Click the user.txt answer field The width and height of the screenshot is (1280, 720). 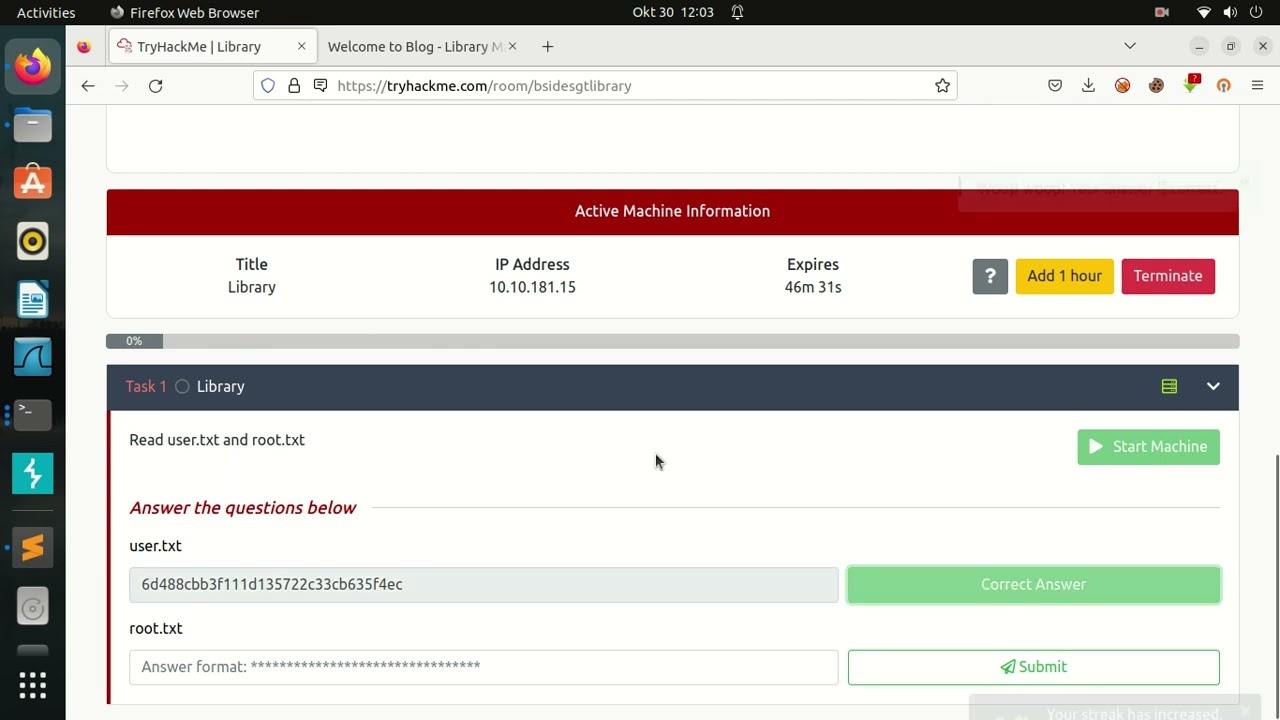coord(483,585)
